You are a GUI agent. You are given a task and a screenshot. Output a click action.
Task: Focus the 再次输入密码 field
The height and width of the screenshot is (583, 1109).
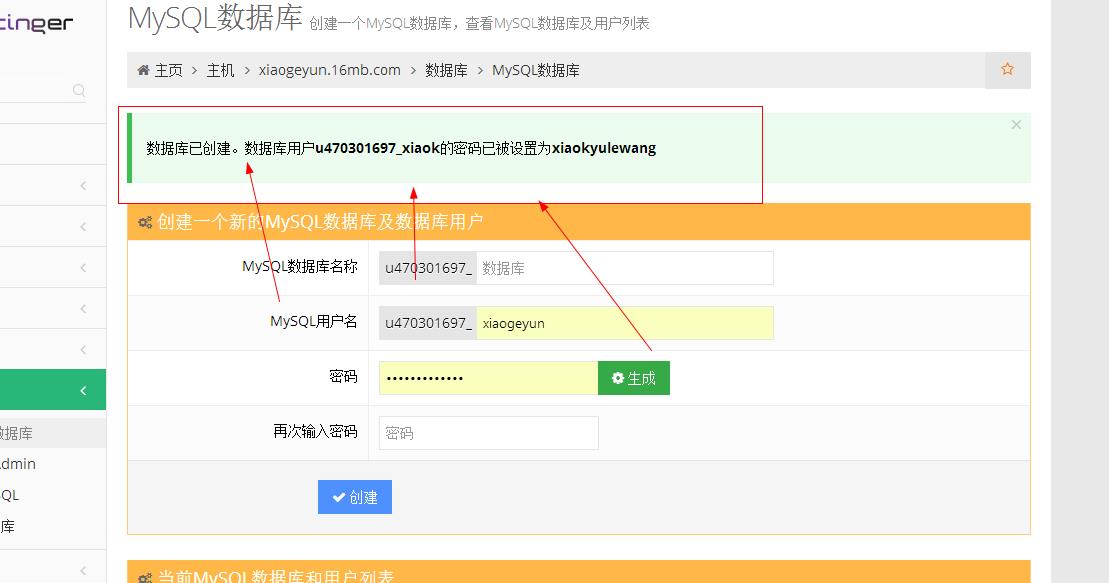tap(489, 433)
